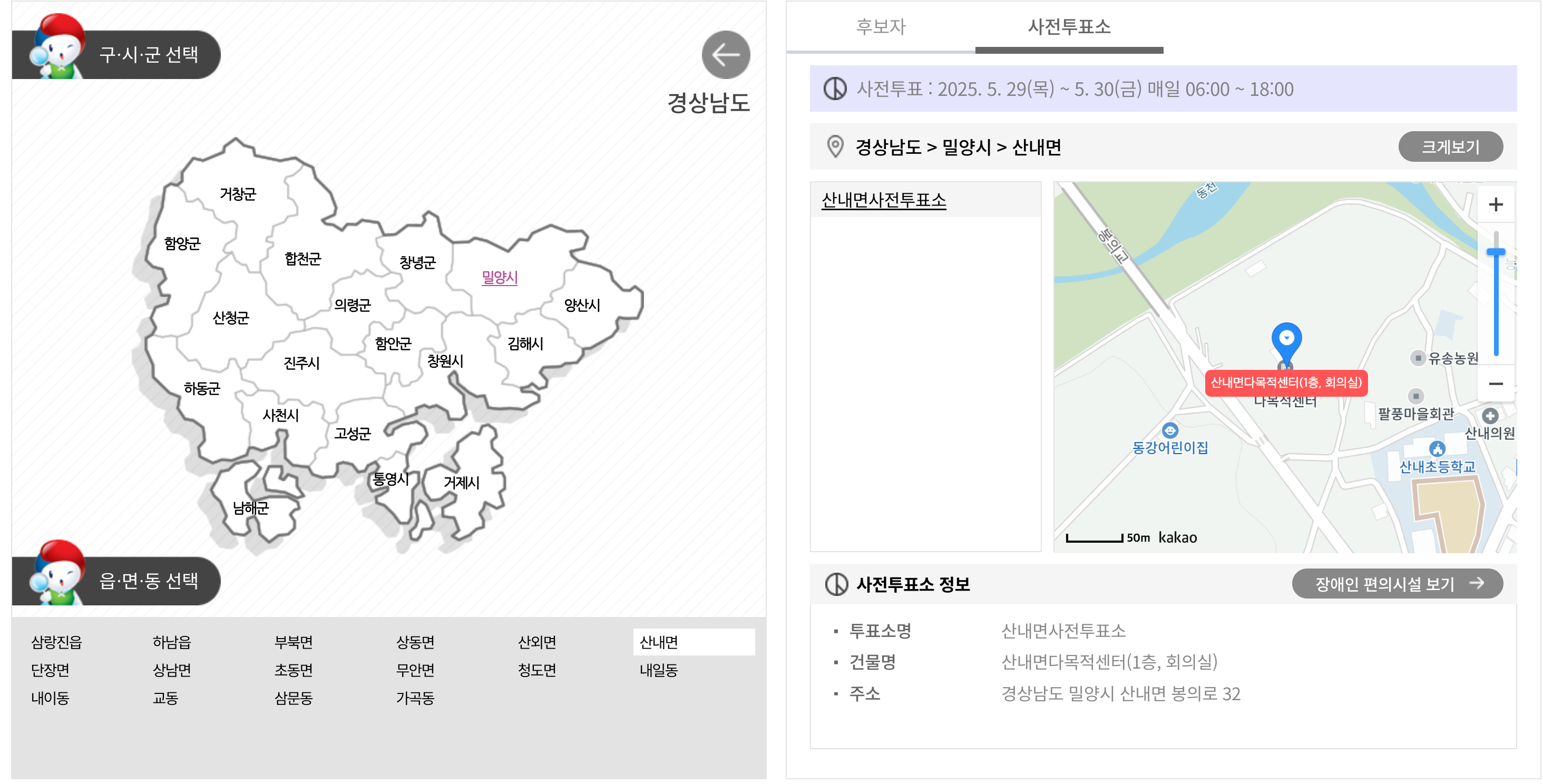
Task: Select 함안군 on the map
Action: 393,344
